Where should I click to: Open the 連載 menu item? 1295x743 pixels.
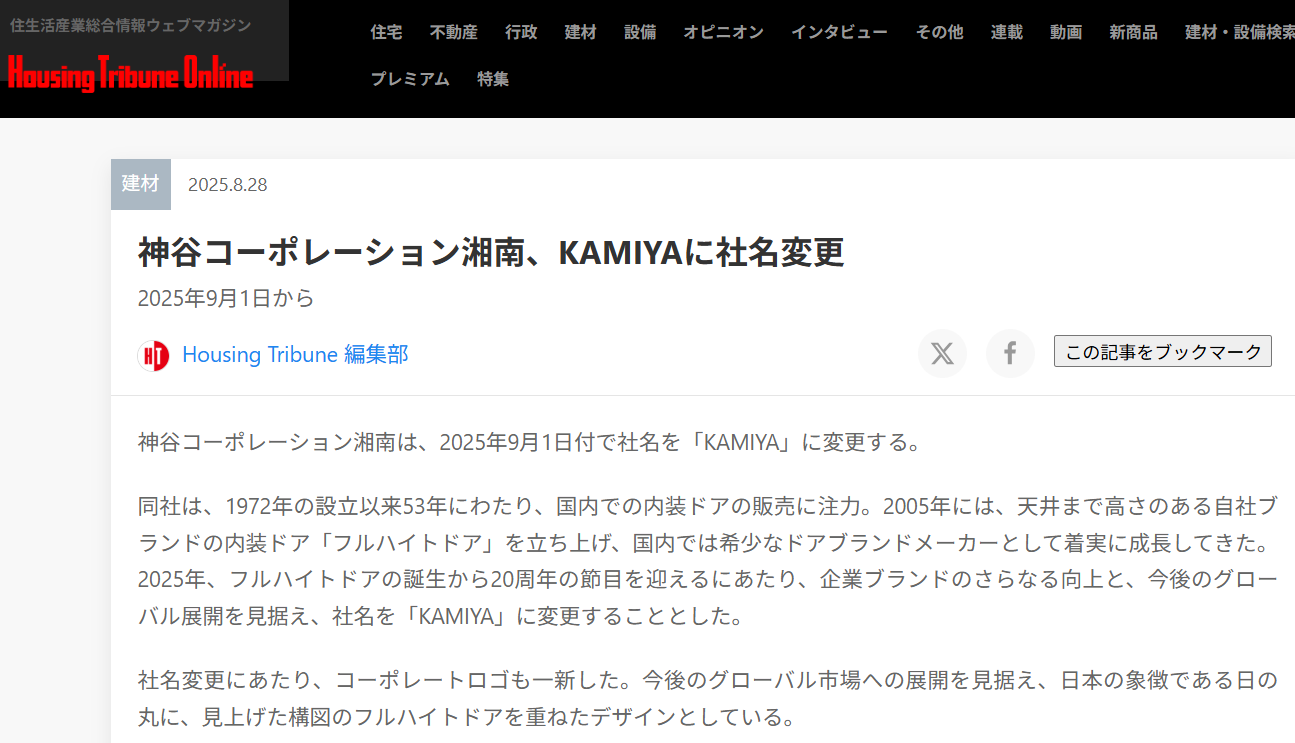click(1007, 32)
